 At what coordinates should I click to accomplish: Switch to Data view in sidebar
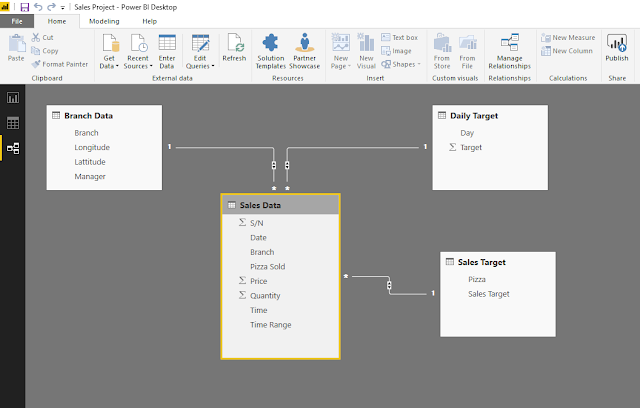coord(13,123)
